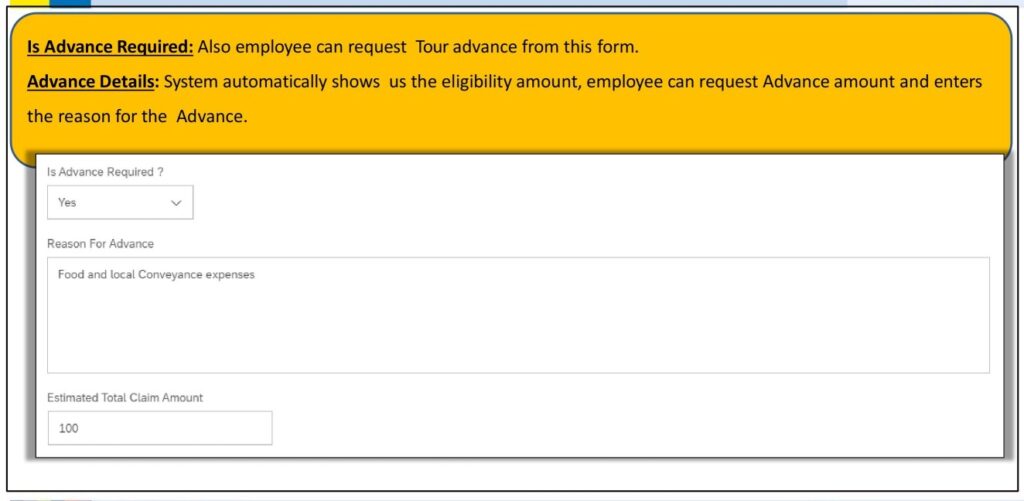This screenshot has height=501, width=1024.
Task: Click the 'Estimated Total Claim Amount' label
Action: point(125,397)
